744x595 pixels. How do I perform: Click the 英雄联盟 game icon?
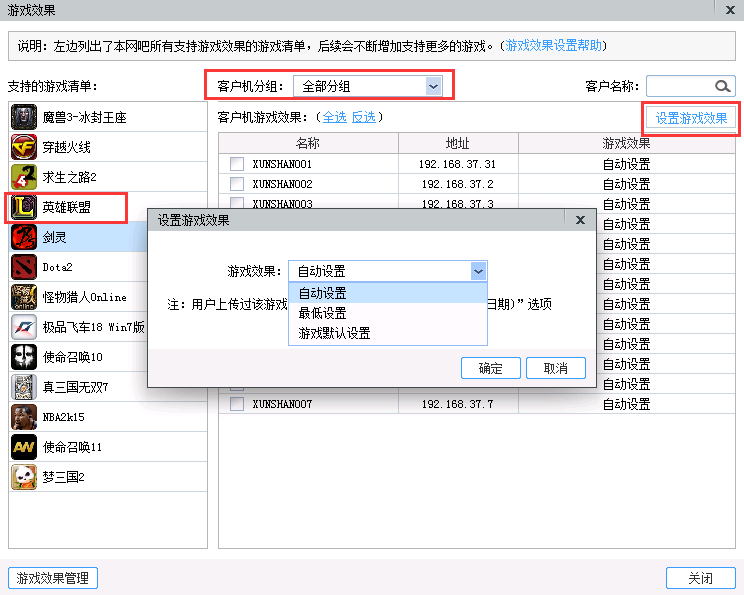pyautogui.click(x=24, y=207)
